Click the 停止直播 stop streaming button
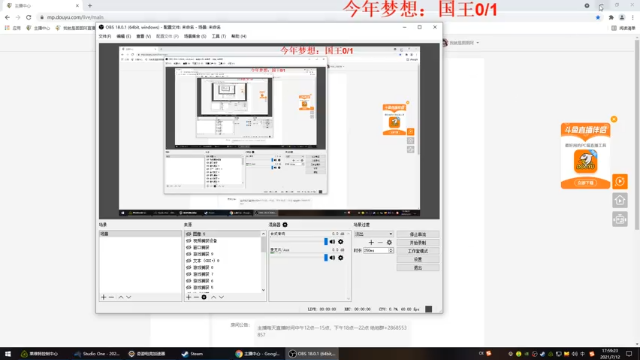640x360 pixels. point(418,234)
